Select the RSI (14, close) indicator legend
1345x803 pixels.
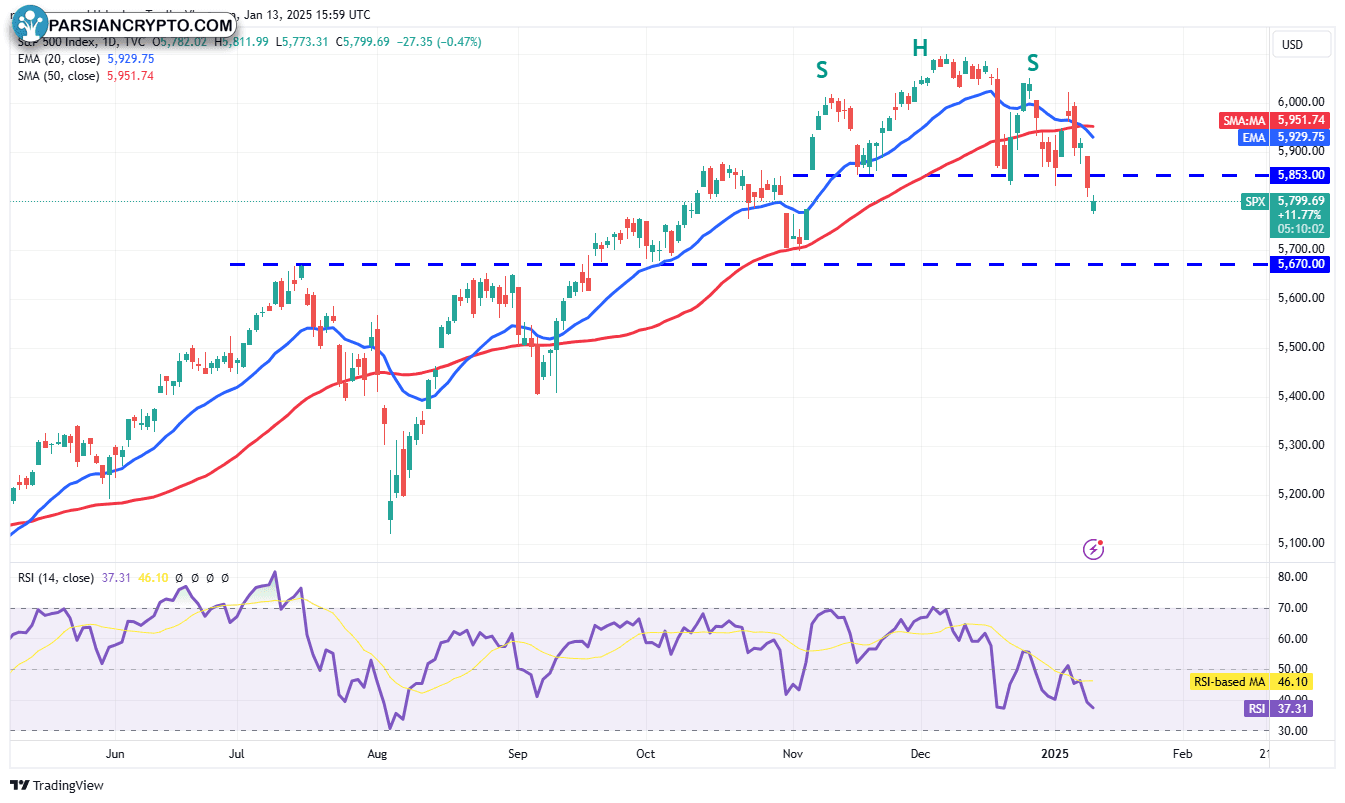(x=54, y=578)
